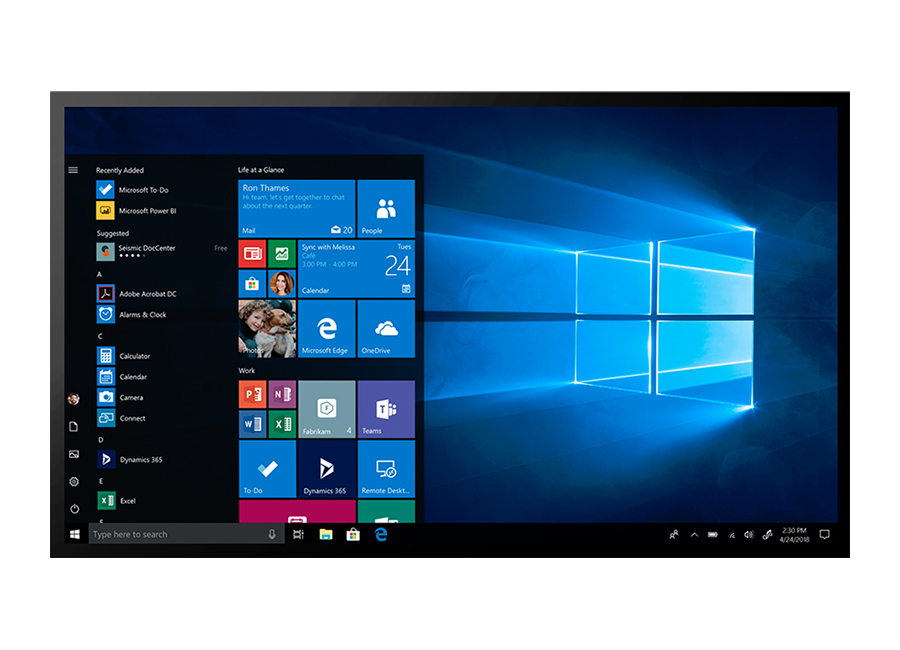Image resolution: width=900 pixels, height=650 pixels.
Task: Open Microsoft To-Do under Recently Added
Action: [143, 189]
